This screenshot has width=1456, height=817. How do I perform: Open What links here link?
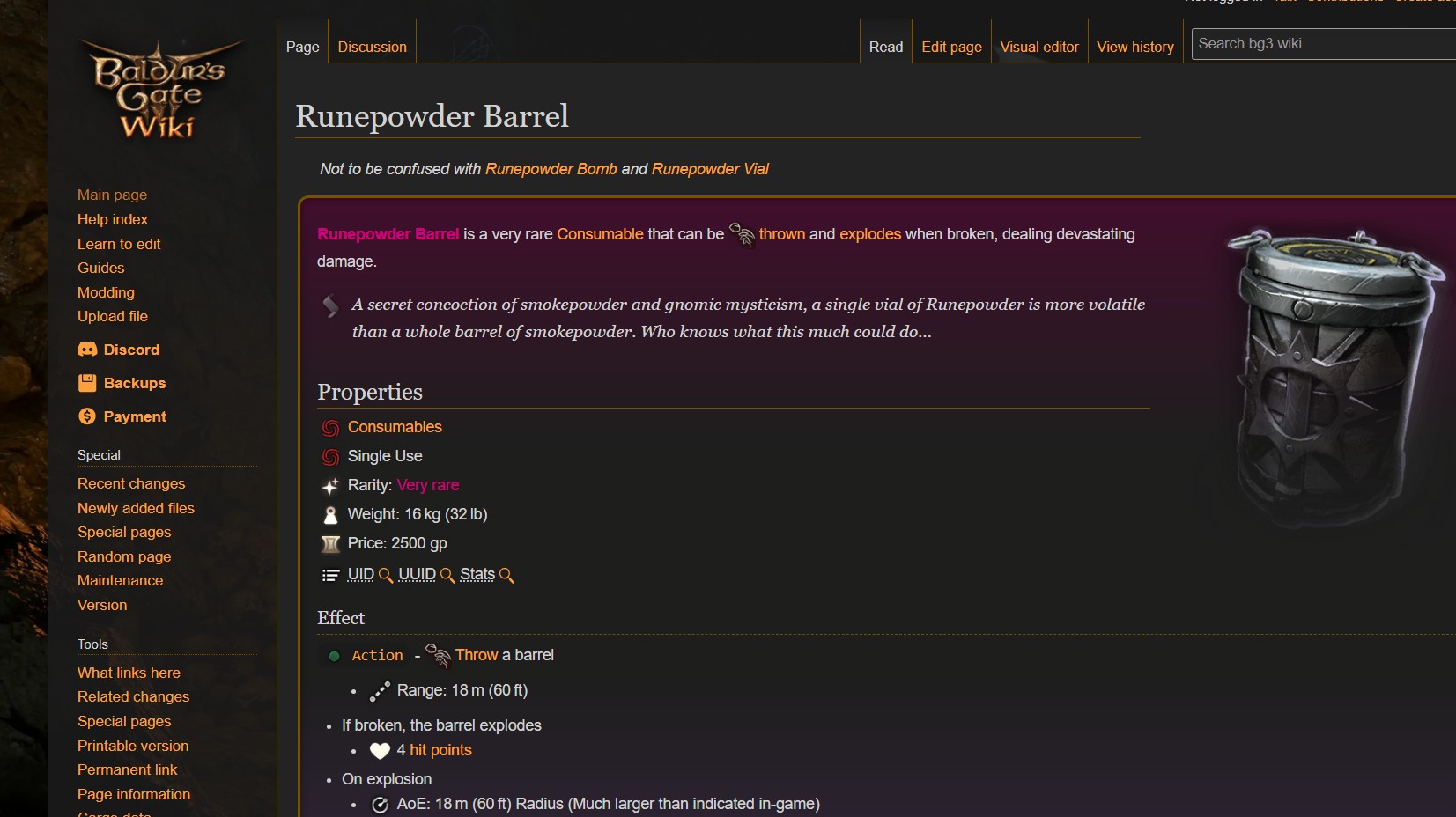coord(129,673)
